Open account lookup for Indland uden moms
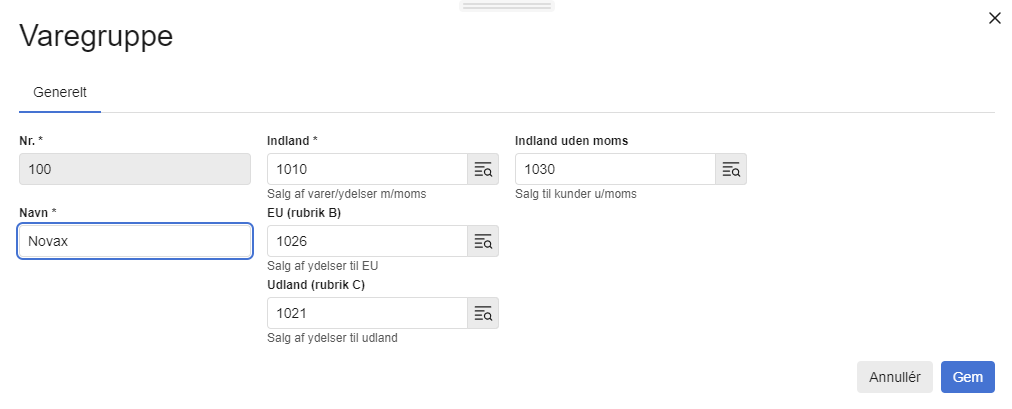The height and width of the screenshot is (409, 1012). (731, 170)
